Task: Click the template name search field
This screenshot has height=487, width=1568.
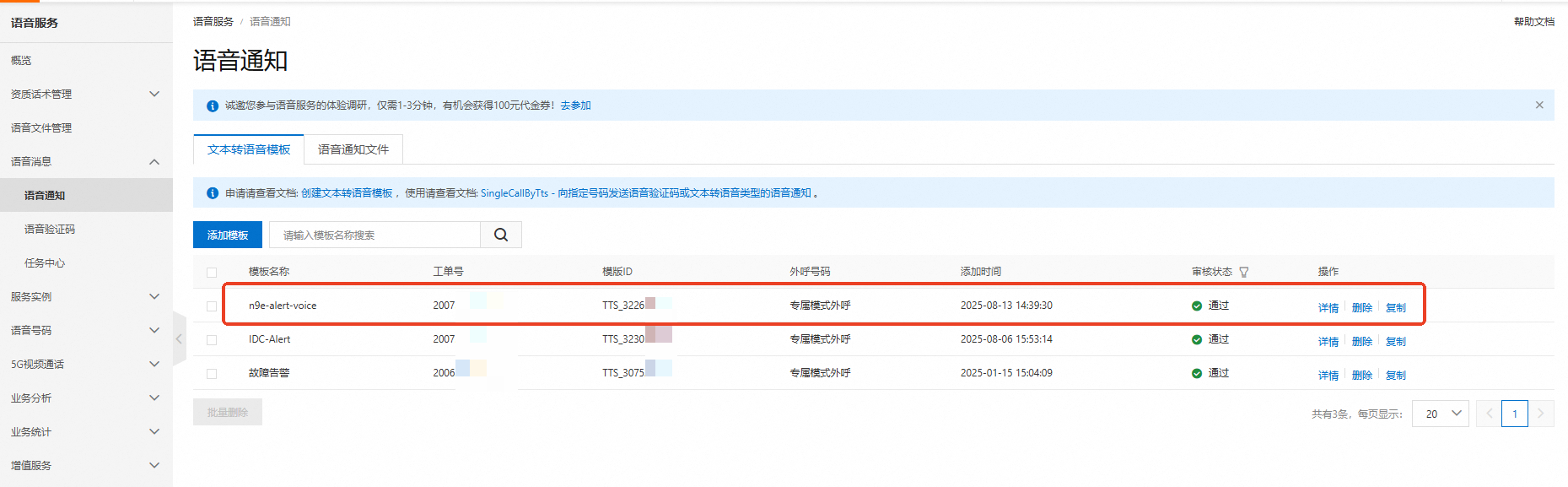Action: point(374,235)
